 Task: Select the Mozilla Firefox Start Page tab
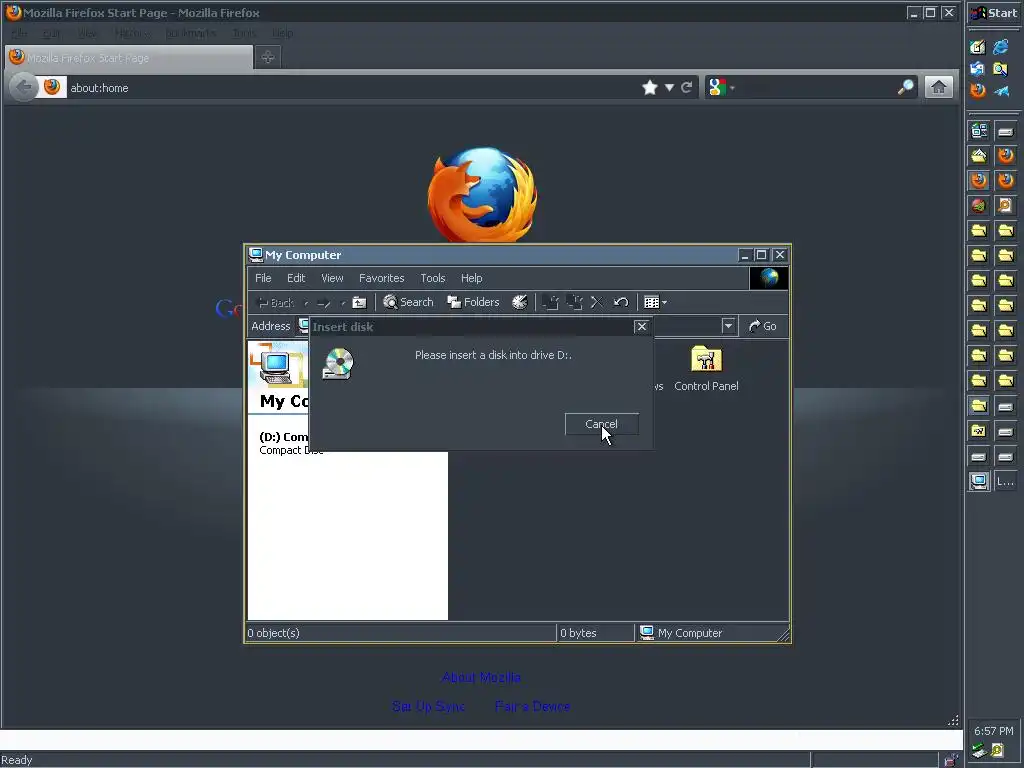click(x=129, y=57)
